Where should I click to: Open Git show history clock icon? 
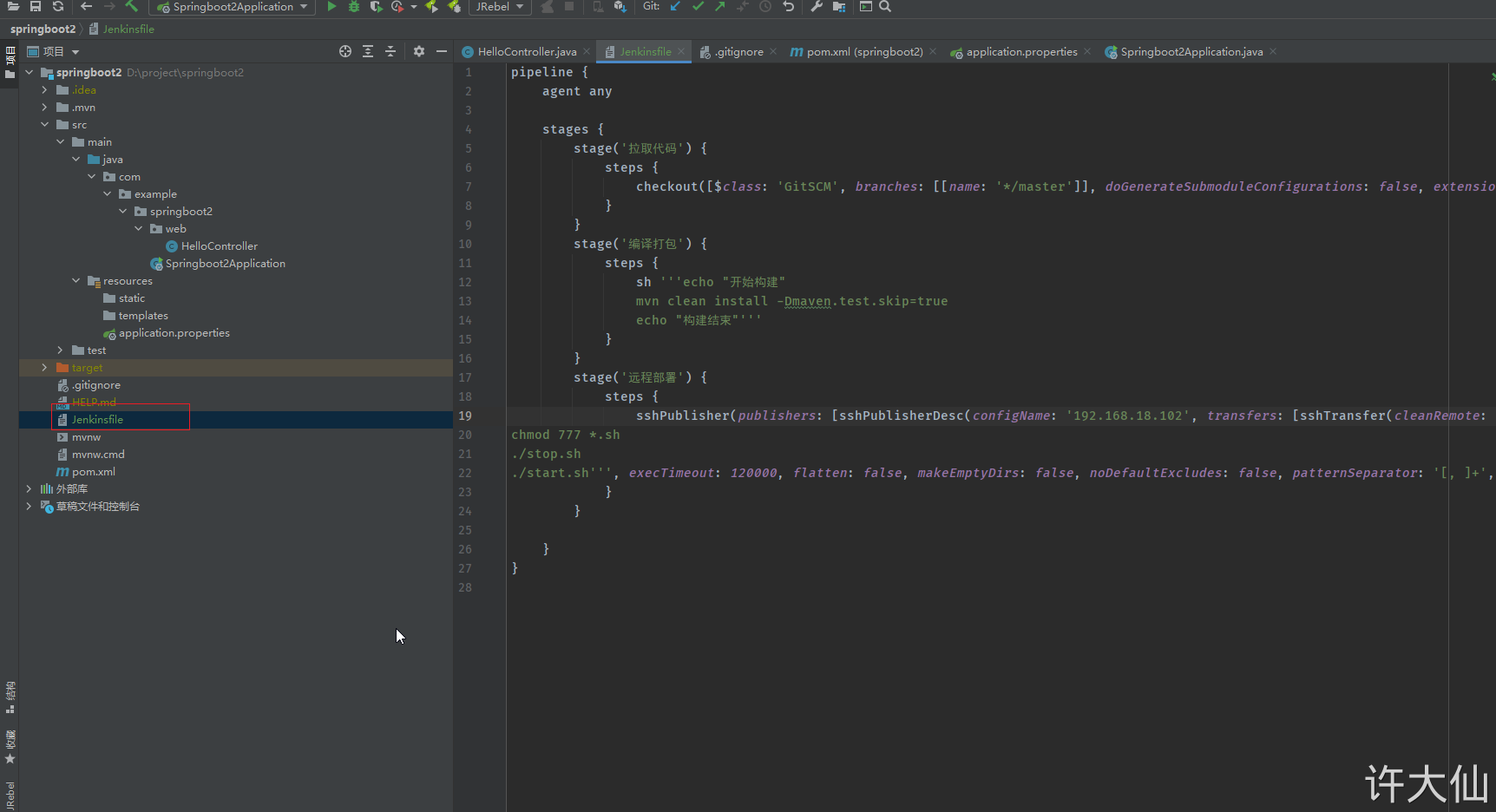point(765,6)
